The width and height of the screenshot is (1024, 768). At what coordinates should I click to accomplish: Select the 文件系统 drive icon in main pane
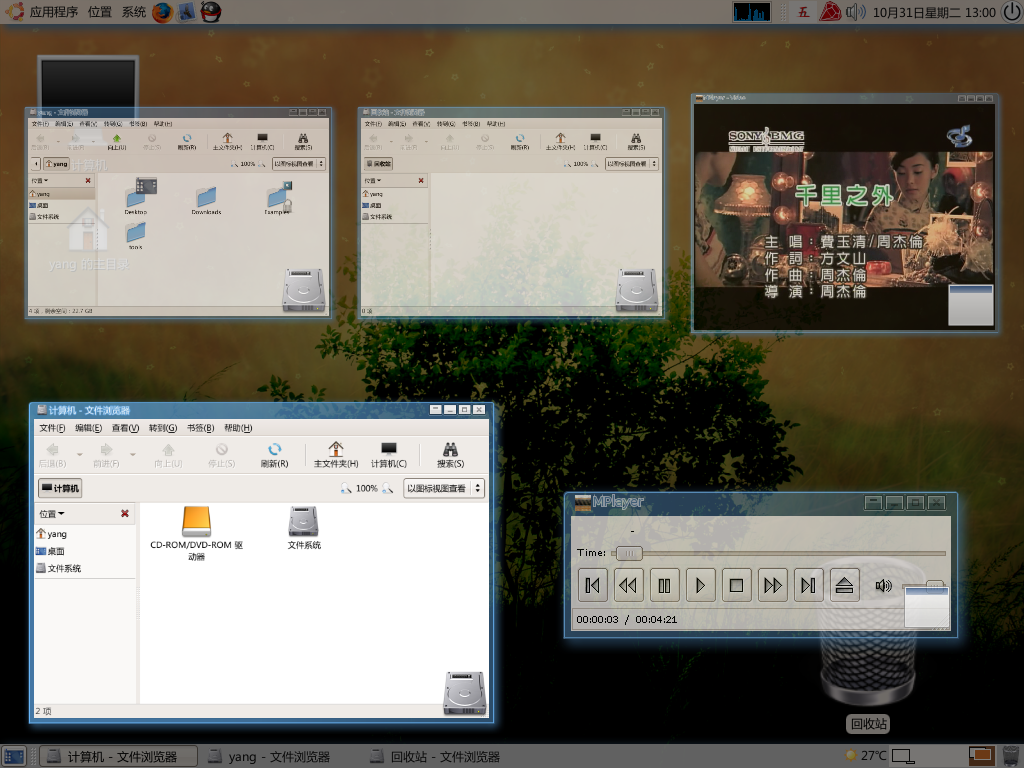tap(304, 528)
